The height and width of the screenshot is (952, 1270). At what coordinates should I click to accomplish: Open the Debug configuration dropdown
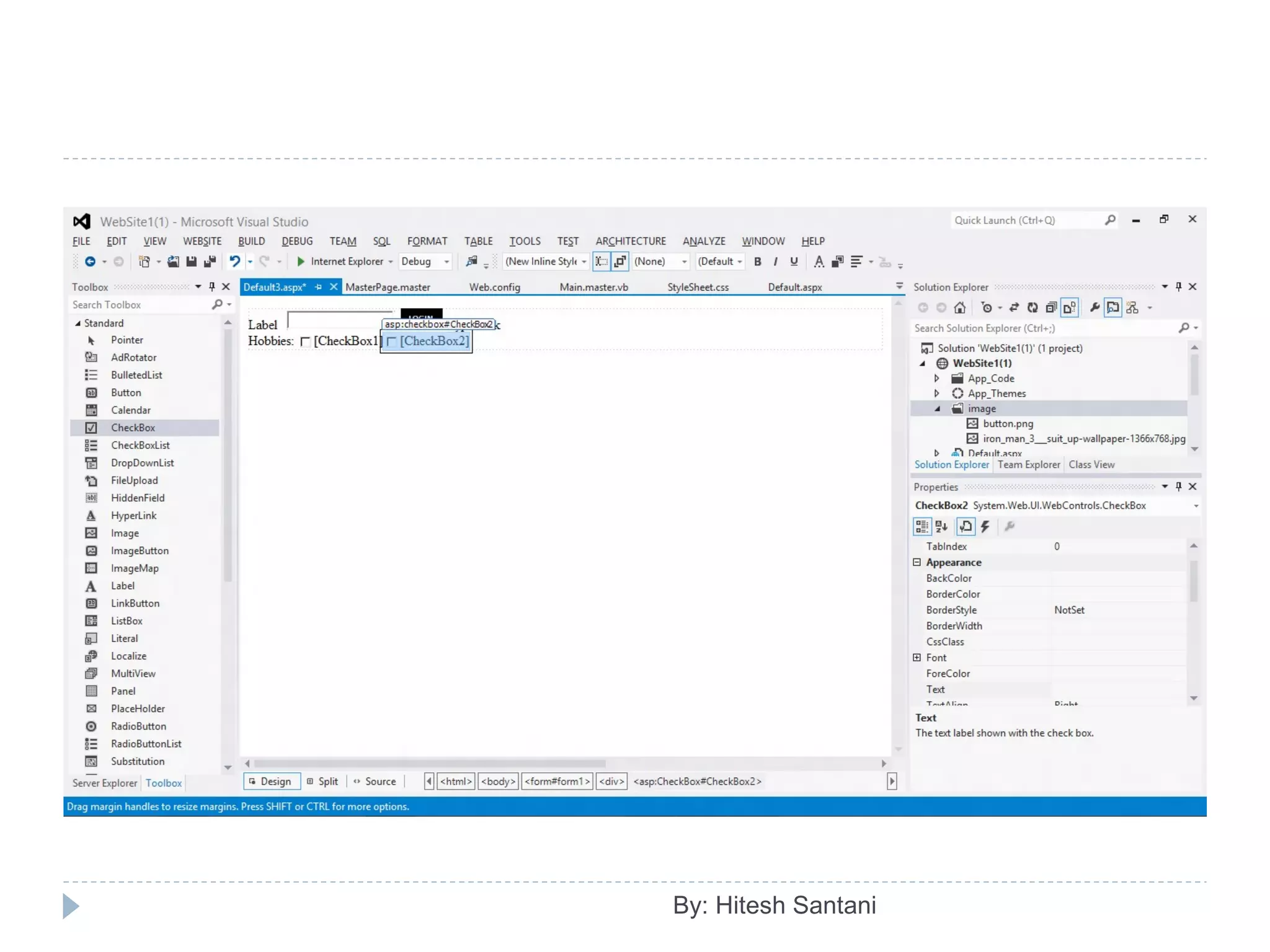tap(446, 262)
